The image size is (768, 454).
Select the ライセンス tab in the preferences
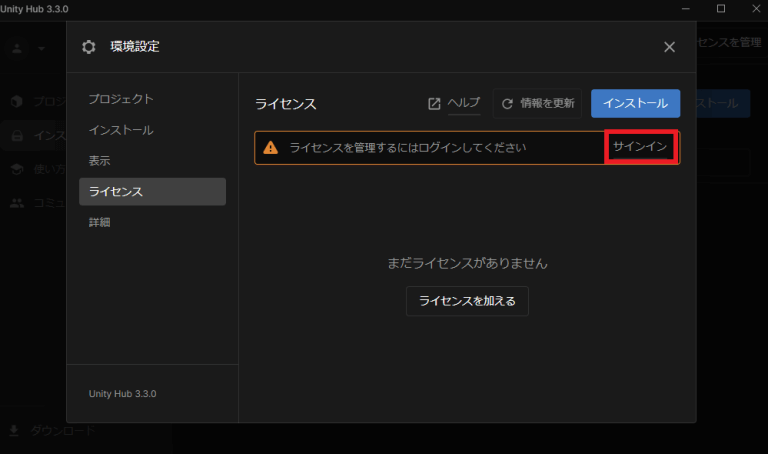point(152,191)
